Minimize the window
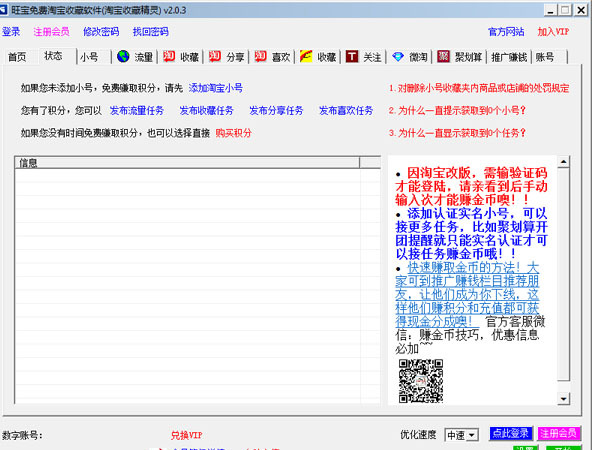 (x=550, y=10)
